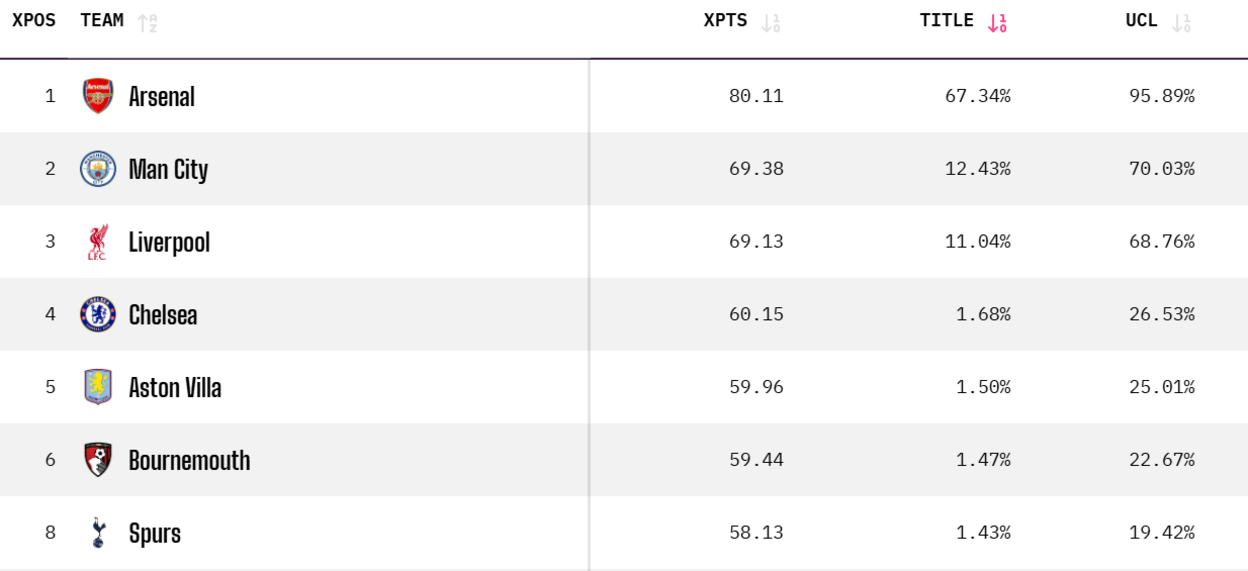This screenshot has width=1248, height=571.
Task: Click the TEAM column header
Action: point(102,21)
